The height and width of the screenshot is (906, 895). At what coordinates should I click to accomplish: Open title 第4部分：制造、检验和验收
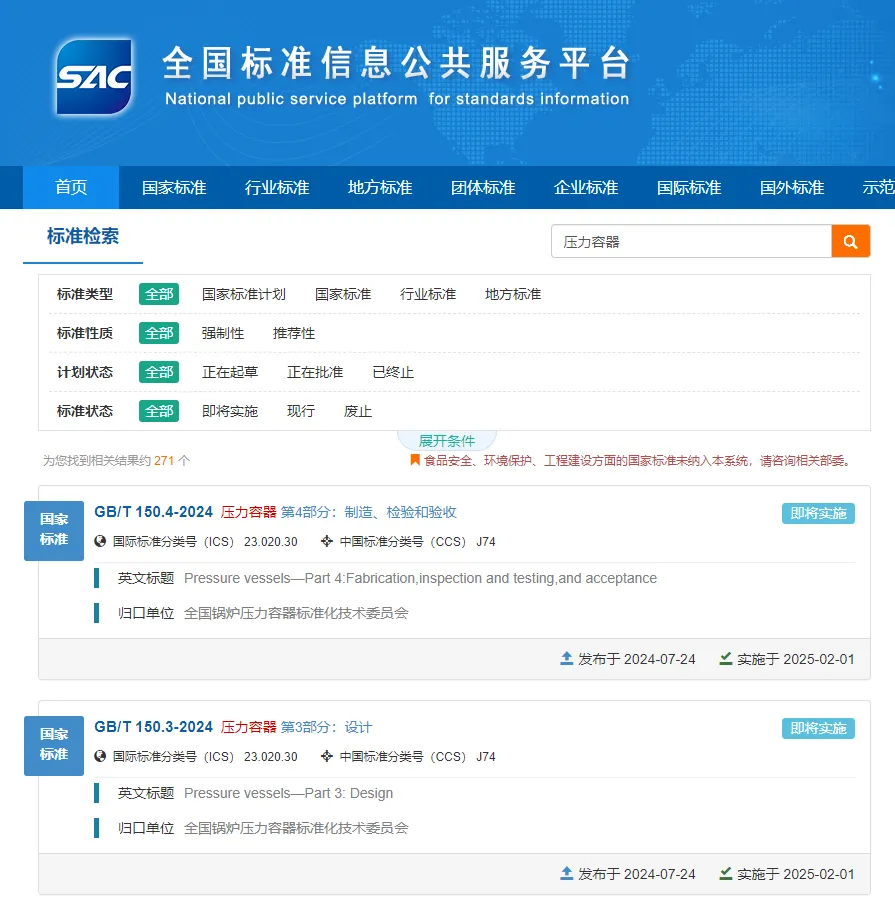point(369,512)
